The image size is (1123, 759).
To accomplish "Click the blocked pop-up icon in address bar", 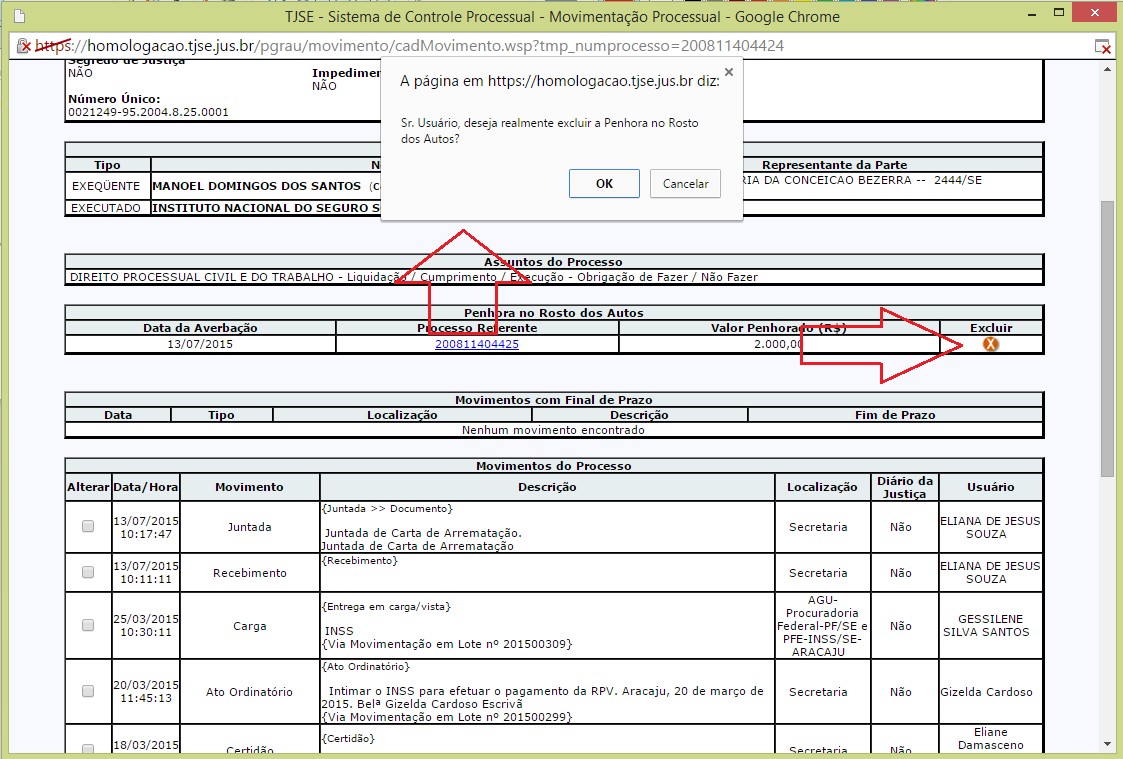I will click(1102, 46).
